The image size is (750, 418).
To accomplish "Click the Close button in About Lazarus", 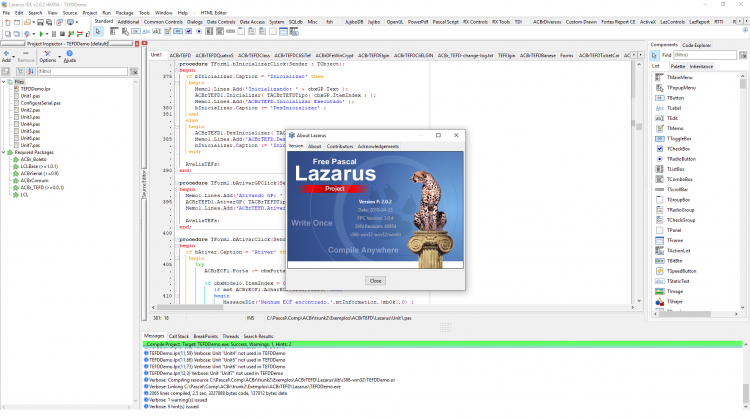I will pos(375,281).
